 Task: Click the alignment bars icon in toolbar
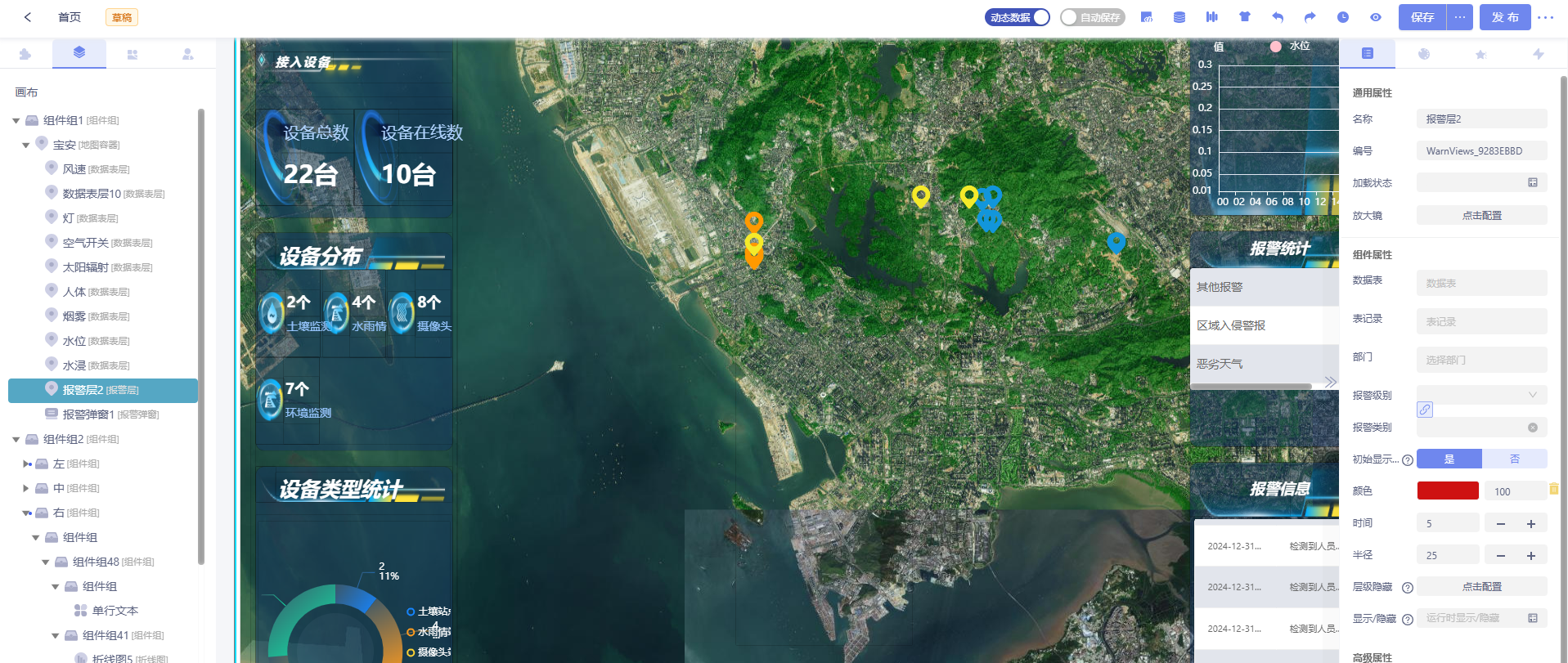[x=1212, y=17]
